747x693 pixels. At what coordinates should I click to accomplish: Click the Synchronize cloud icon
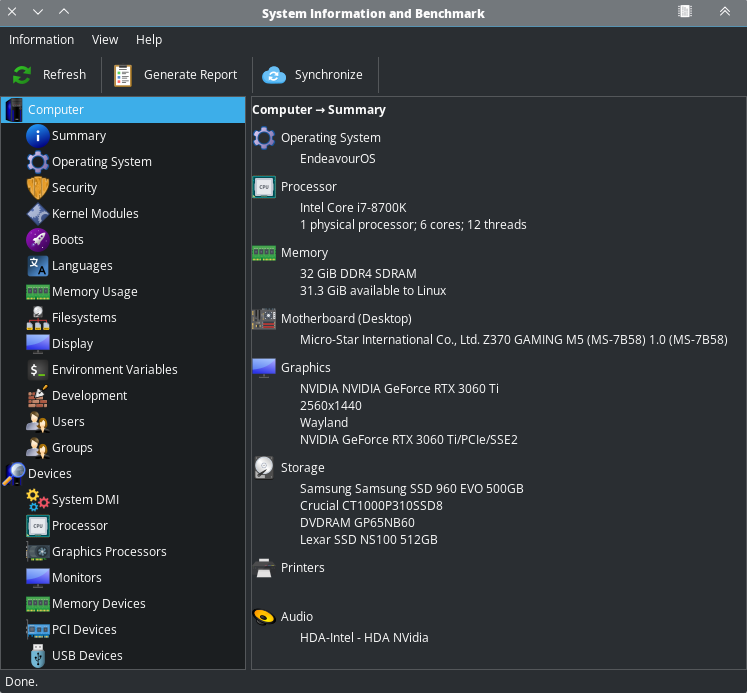pyautogui.click(x=274, y=75)
